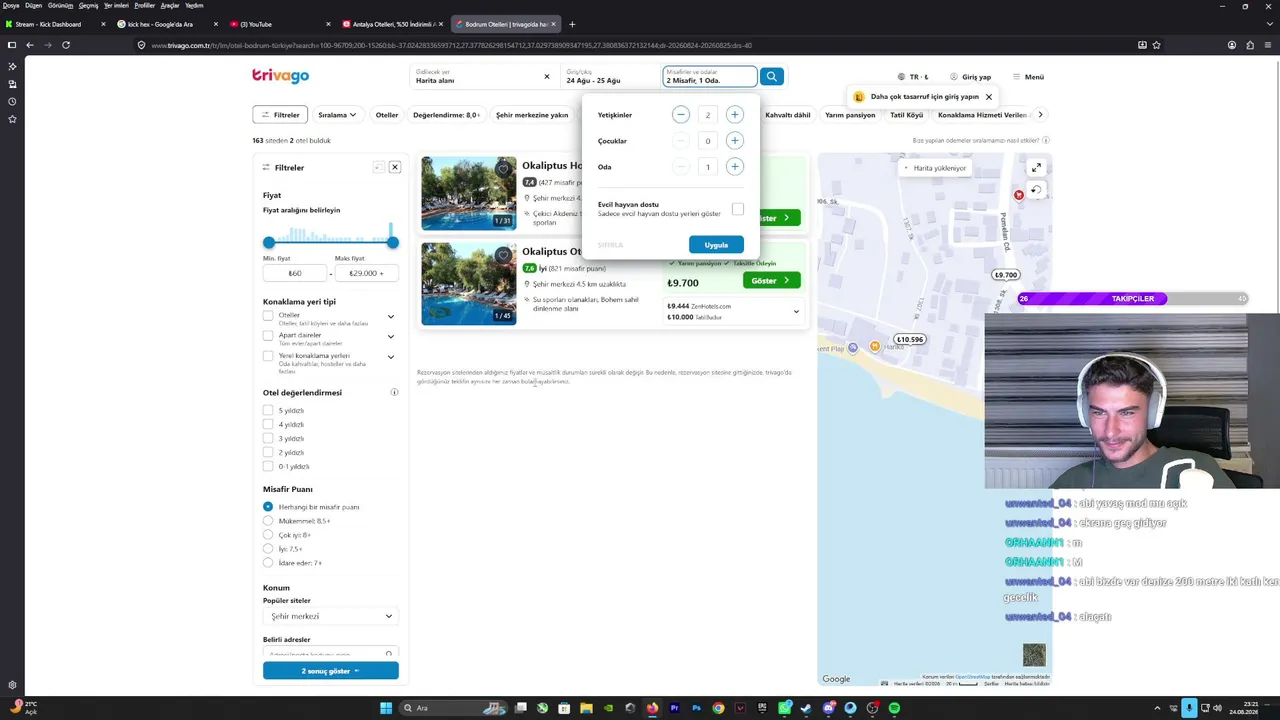Screen dimensions: 1280x720
Task: Click the 2 sonuç göster button
Action: tap(330, 671)
